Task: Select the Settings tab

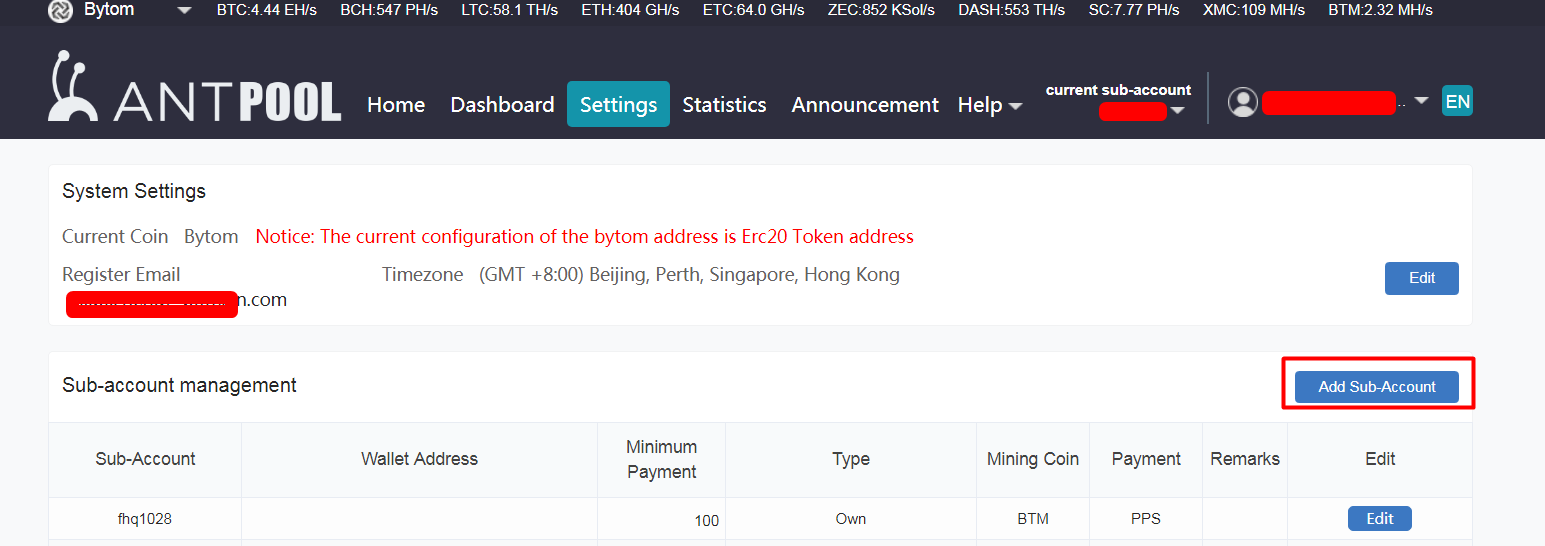Action: 618,105
